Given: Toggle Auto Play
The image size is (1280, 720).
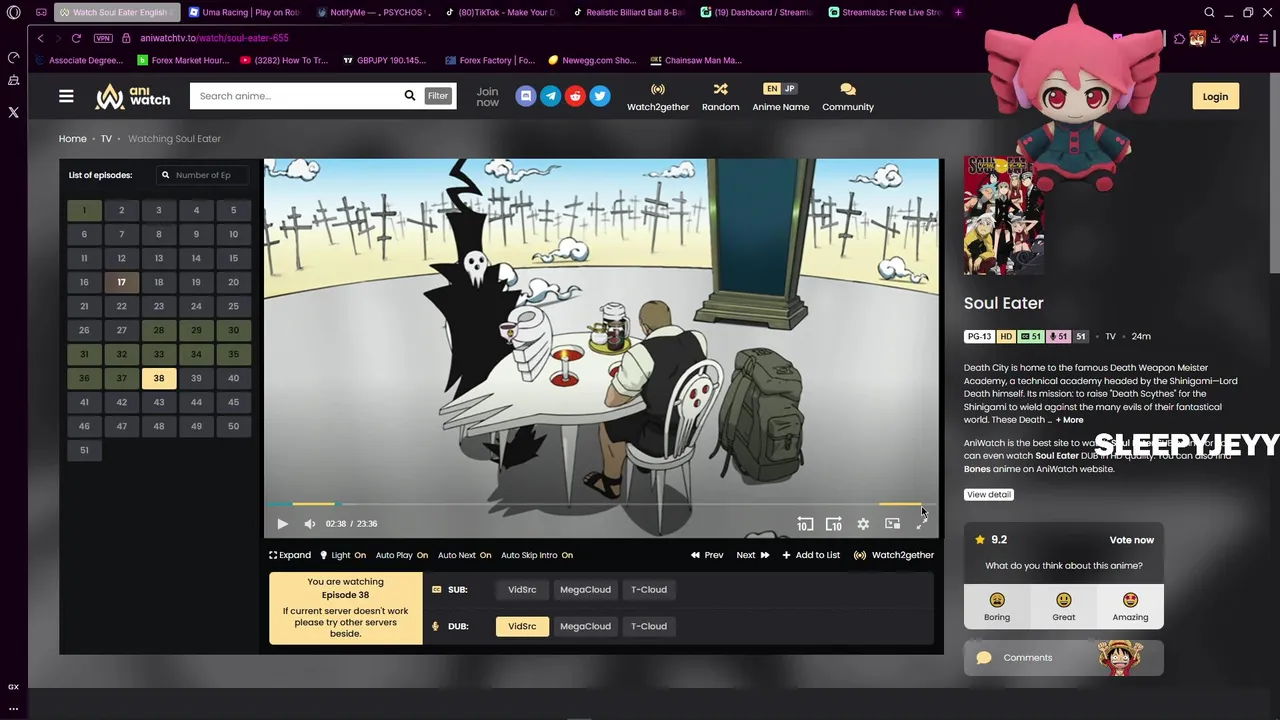Looking at the screenshot, I should [402, 555].
